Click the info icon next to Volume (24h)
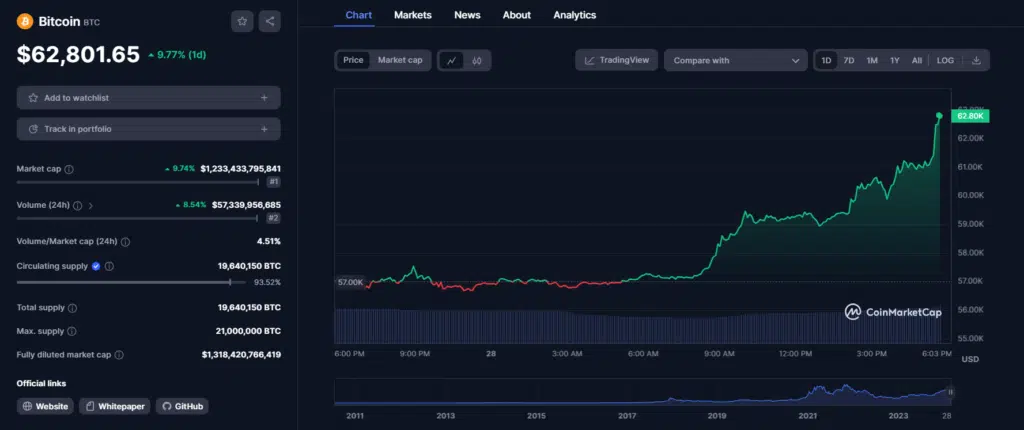The width and height of the screenshot is (1024, 430). click(x=78, y=205)
